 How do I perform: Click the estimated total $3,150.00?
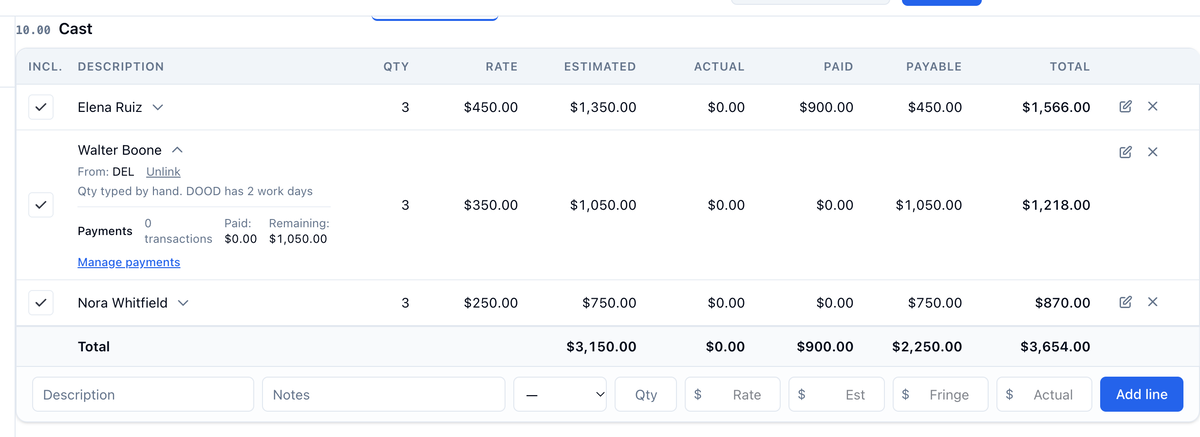point(601,347)
